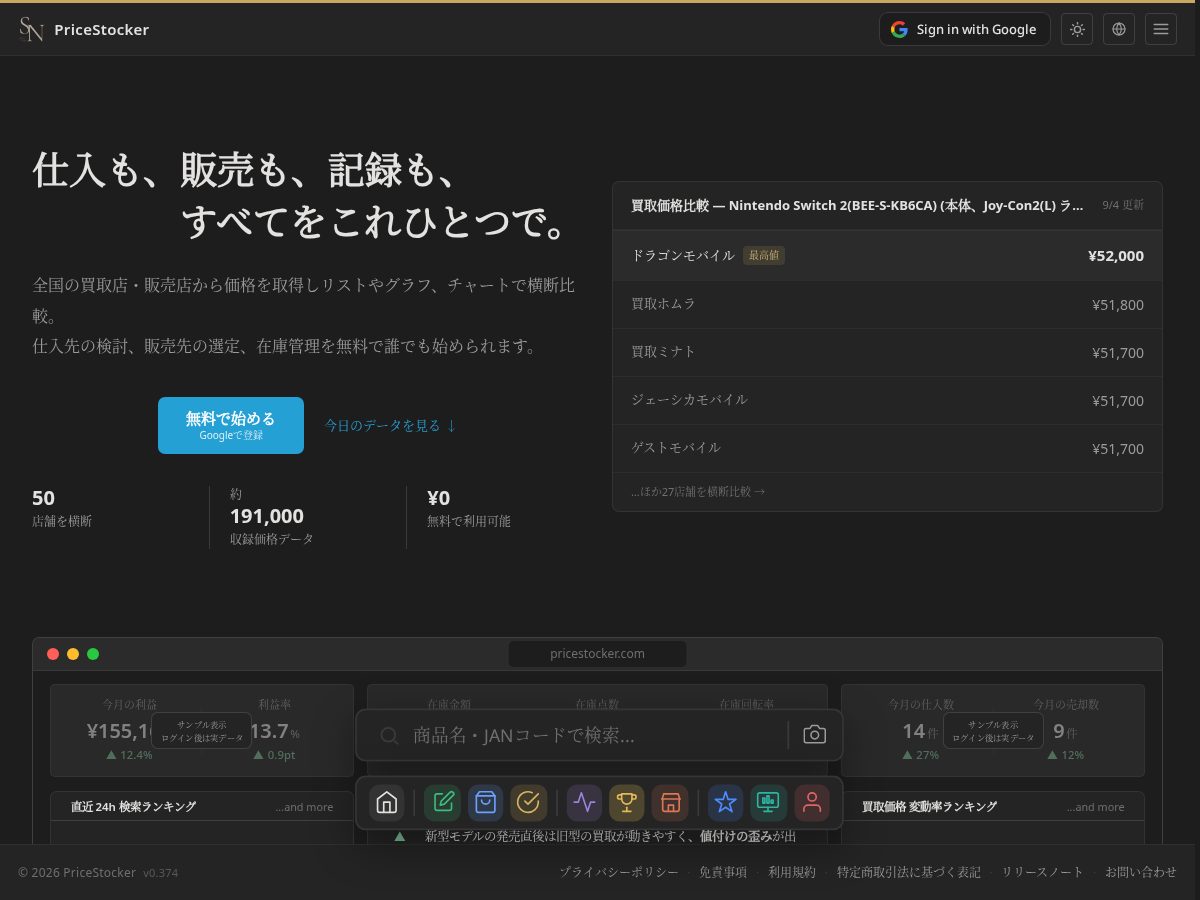Click the orange store dock icon
1200x900 pixels.
click(670, 802)
